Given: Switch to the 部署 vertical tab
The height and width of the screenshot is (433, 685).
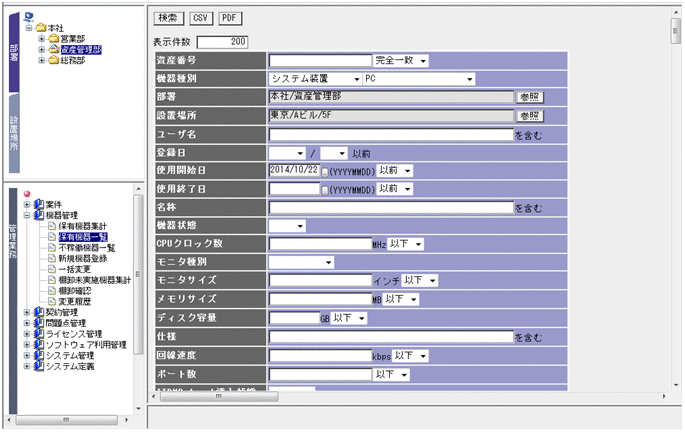Looking at the screenshot, I should pyautogui.click(x=14, y=52).
